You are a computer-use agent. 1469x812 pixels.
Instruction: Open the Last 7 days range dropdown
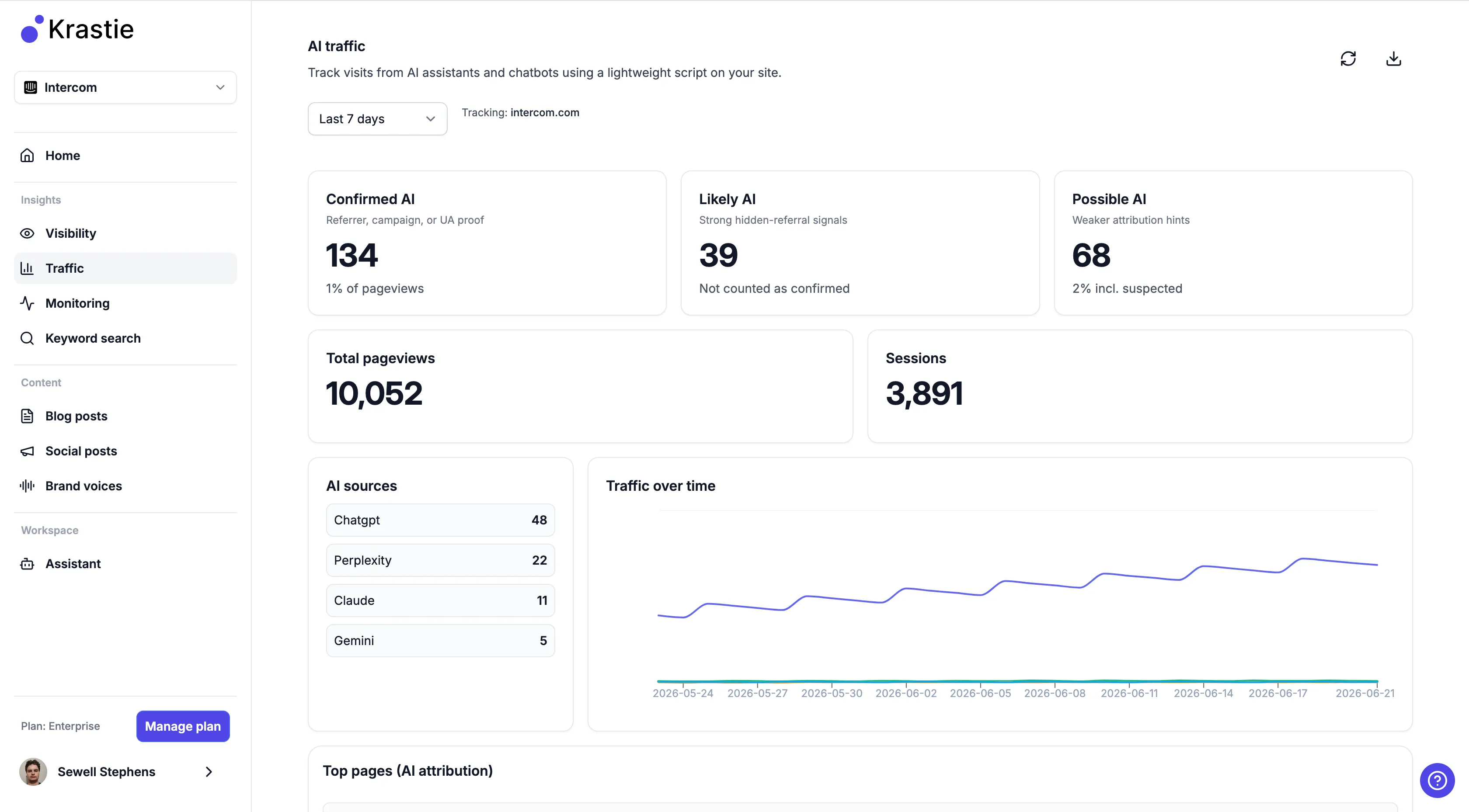coord(377,118)
